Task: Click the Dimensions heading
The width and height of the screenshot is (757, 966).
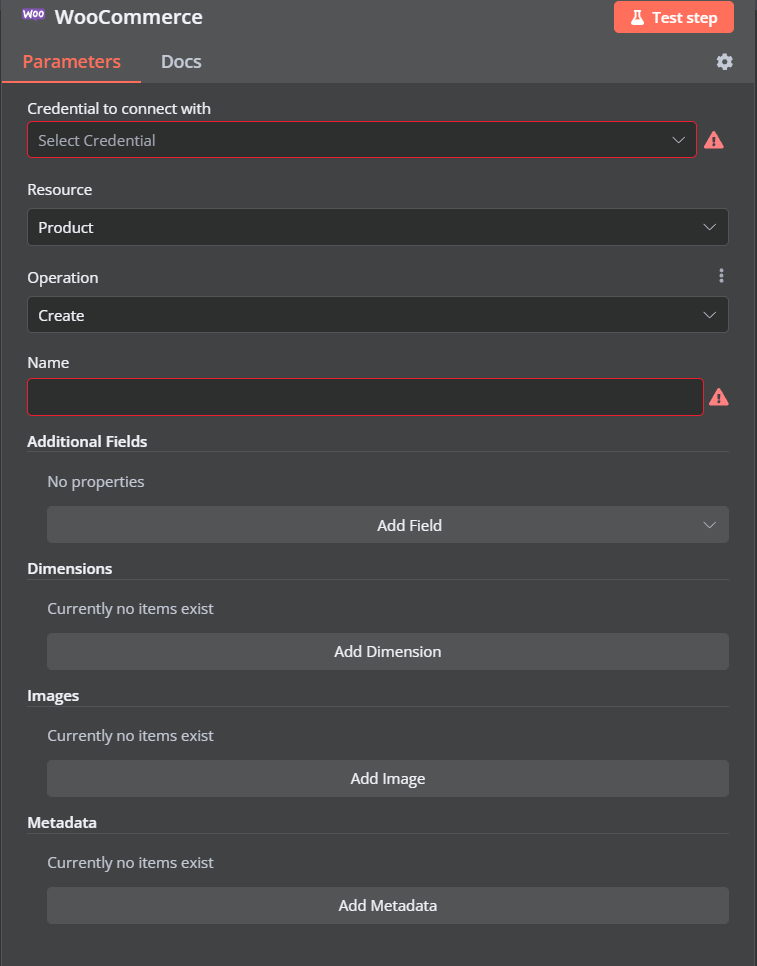Action: [70, 569]
